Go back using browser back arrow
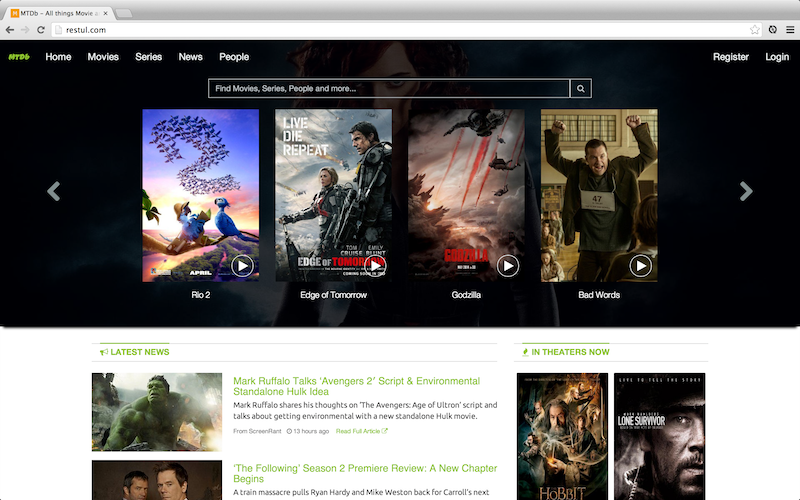Viewport: 800px width, 500px height. (x=10, y=30)
